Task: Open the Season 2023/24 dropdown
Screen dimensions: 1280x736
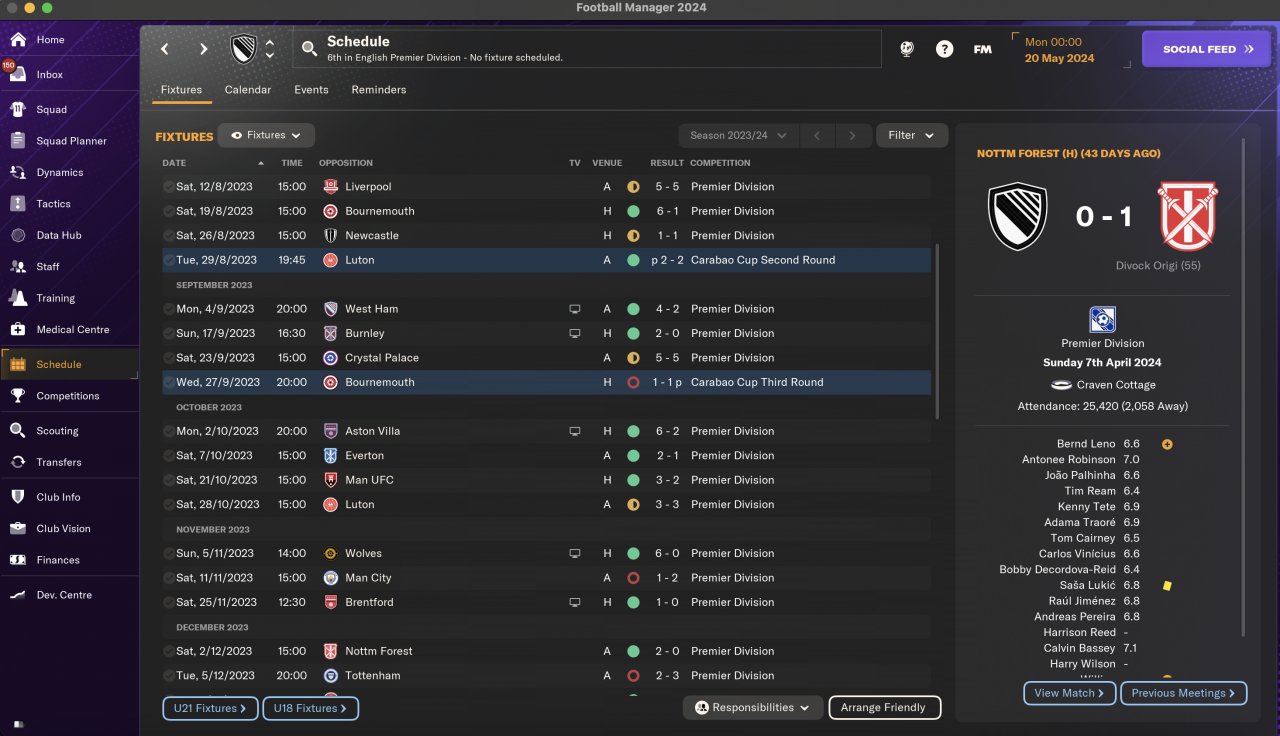Action: (x=738, y=135)
